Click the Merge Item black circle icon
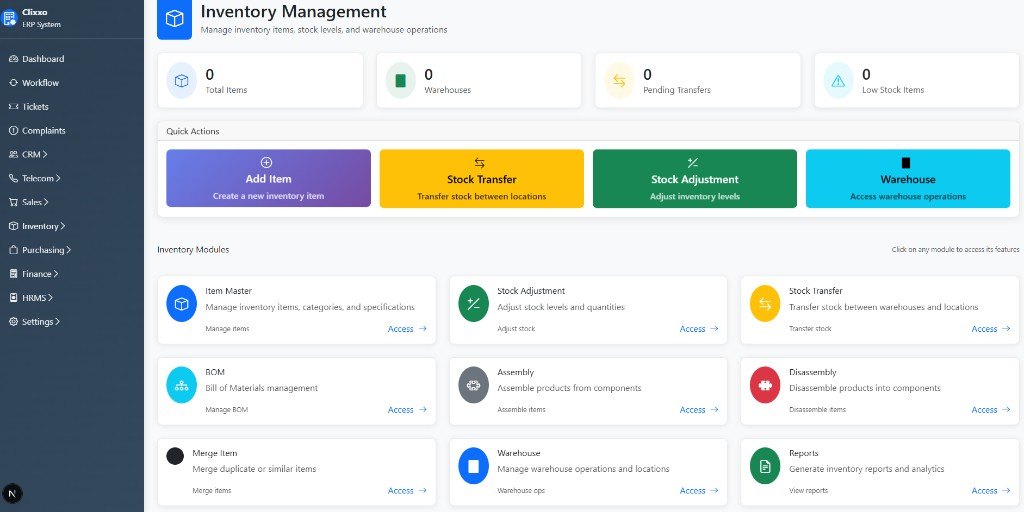The height and width of the screenshot is (512, 1024). pos(175,456)
